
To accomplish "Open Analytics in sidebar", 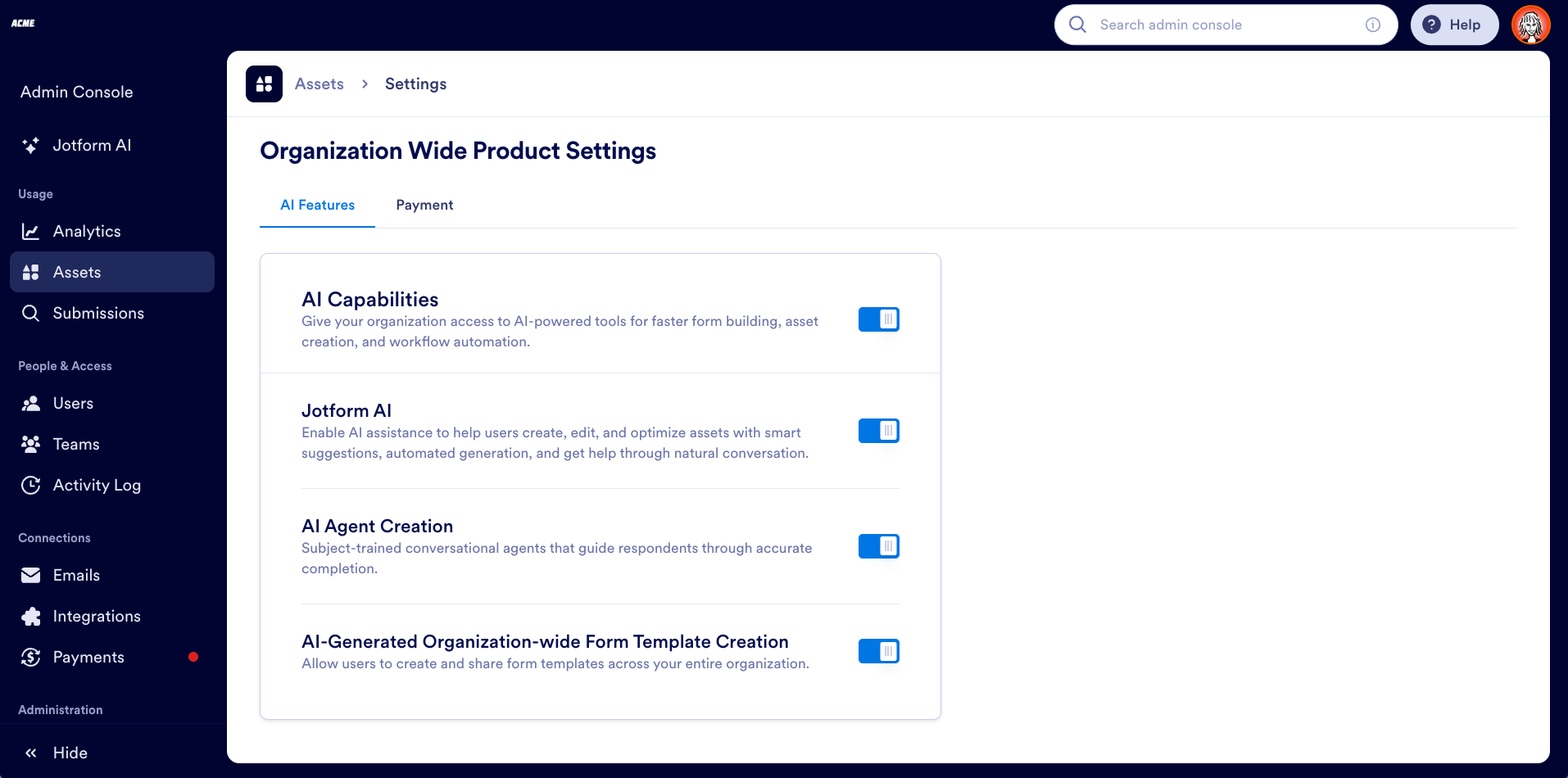I will [112, 231].
